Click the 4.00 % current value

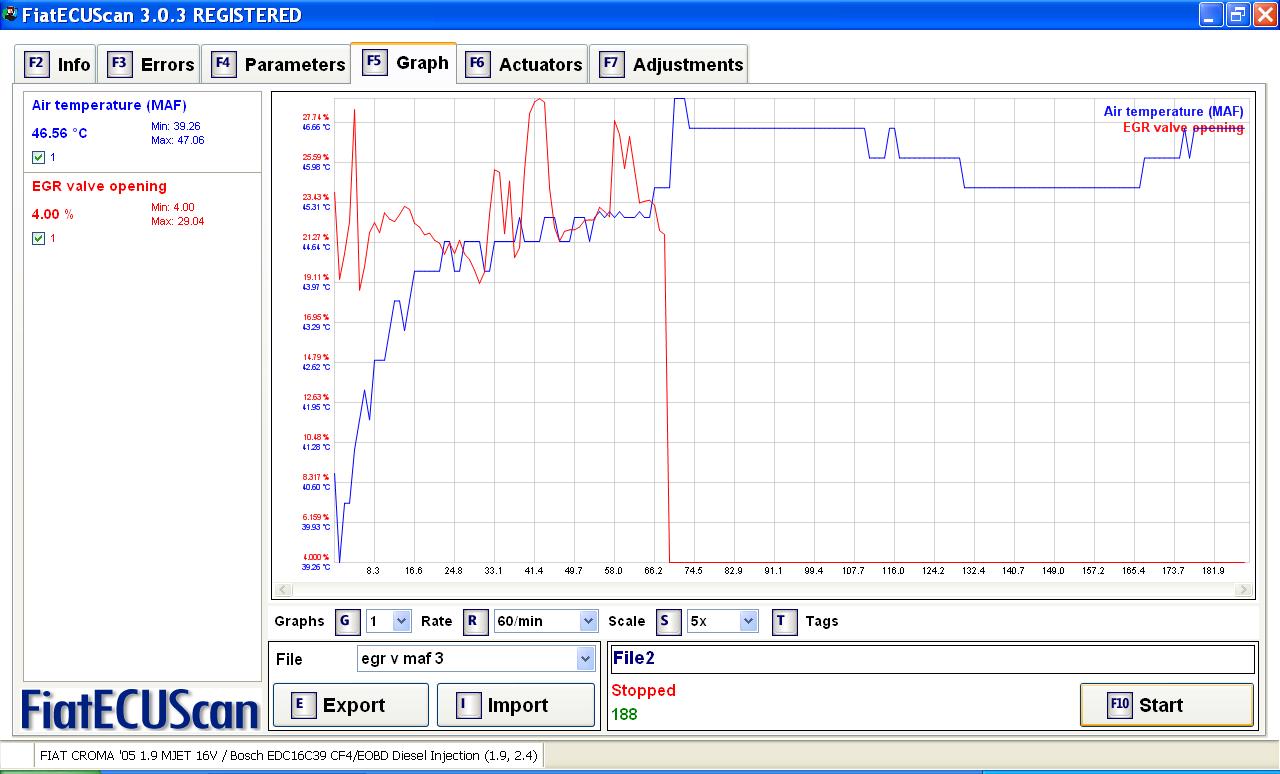52,214
